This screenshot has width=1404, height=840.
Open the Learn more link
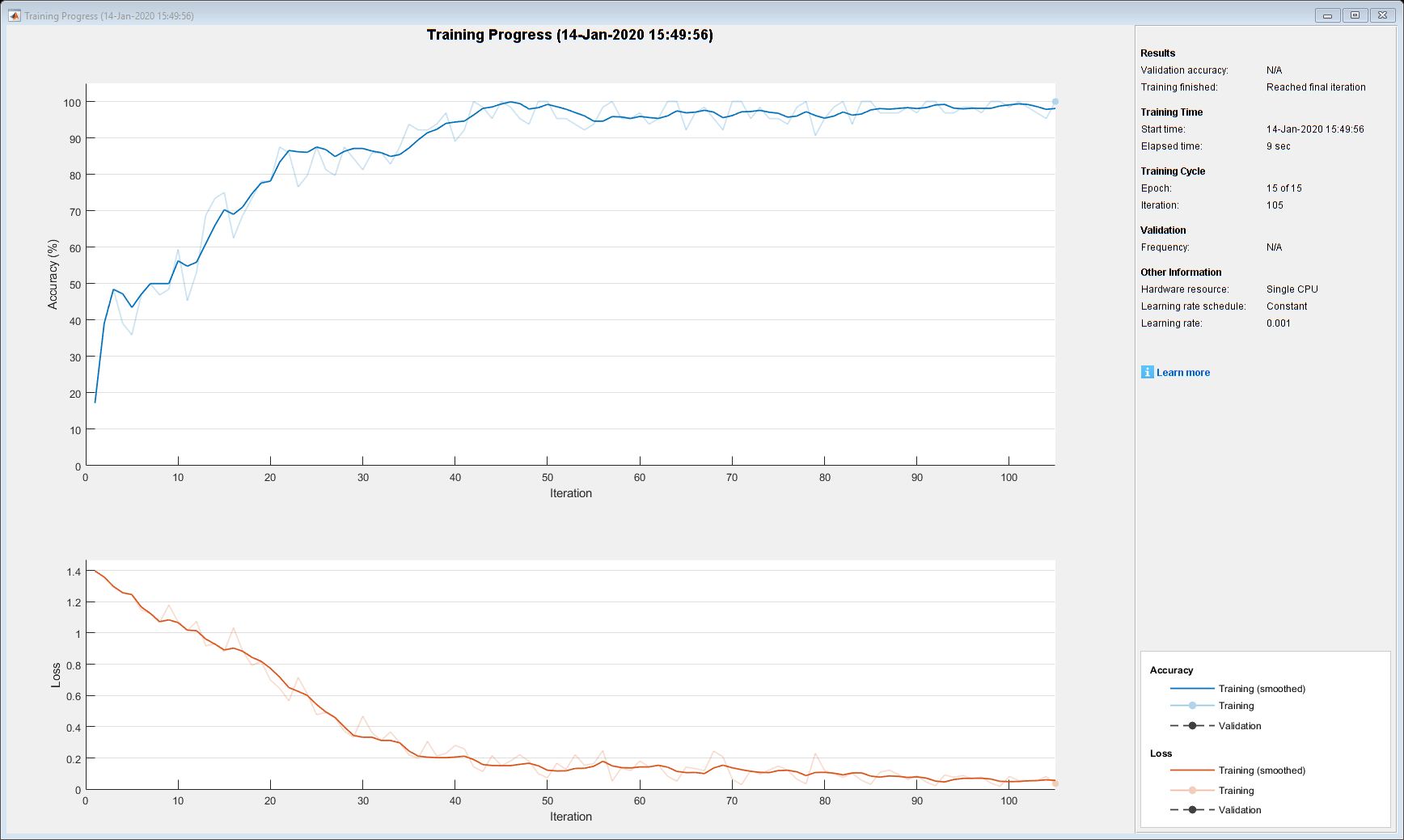tap(1182, 373)
